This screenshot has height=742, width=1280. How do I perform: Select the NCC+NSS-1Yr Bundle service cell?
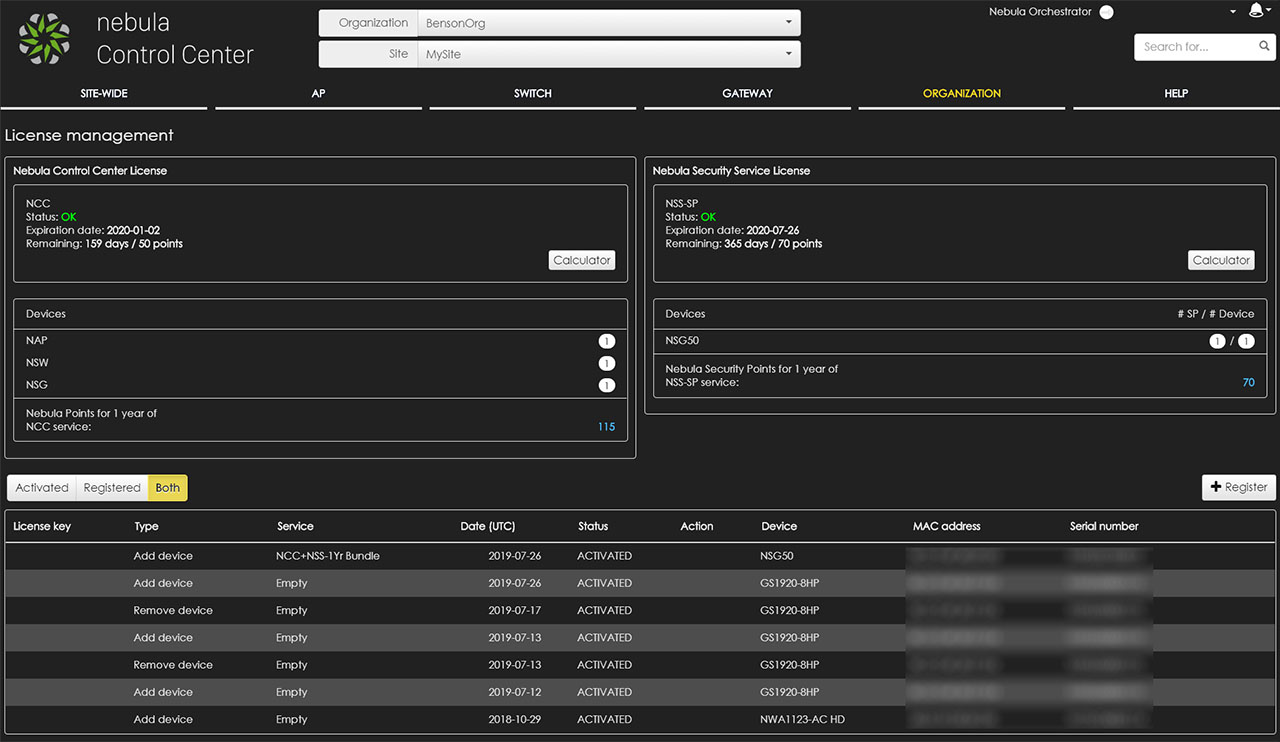pos(328,556)
